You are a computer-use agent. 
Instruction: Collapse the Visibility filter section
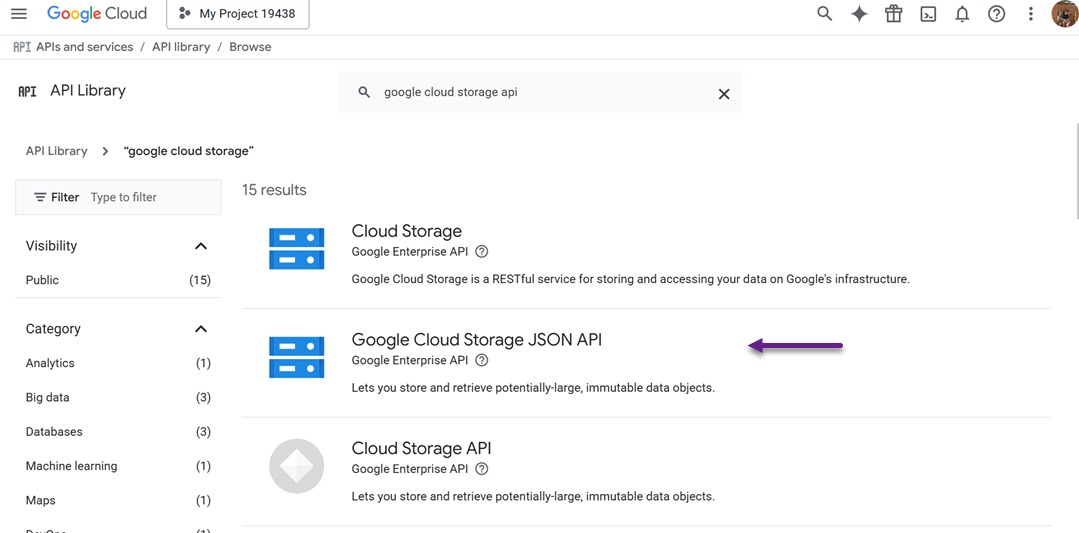201,246
